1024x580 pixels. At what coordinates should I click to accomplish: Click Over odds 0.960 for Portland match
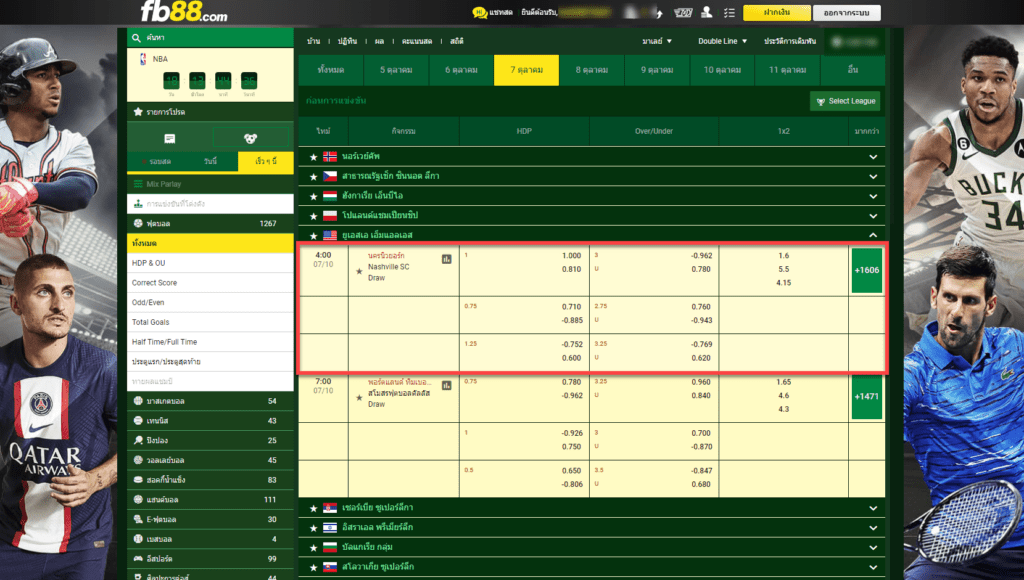coord(701,381)
